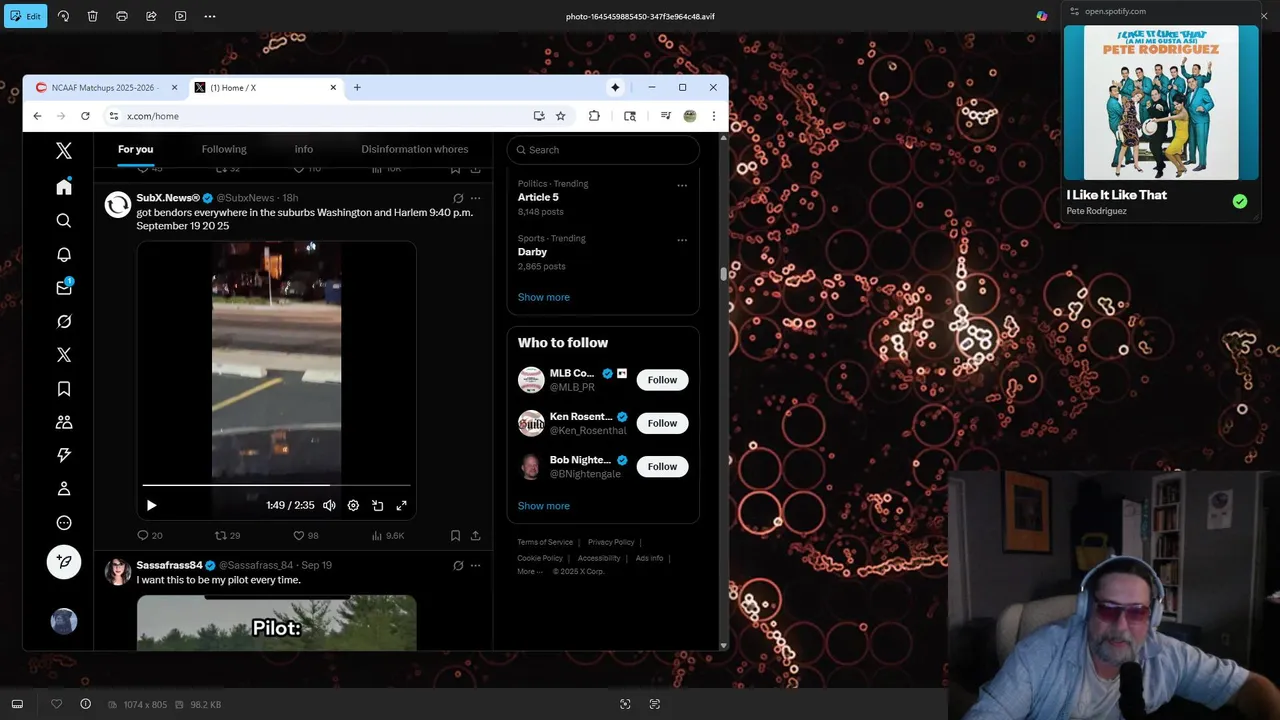The width and height of the screenshot is (1280, 720).
Task: Open video settings gear icon
Action: point(353,506)
